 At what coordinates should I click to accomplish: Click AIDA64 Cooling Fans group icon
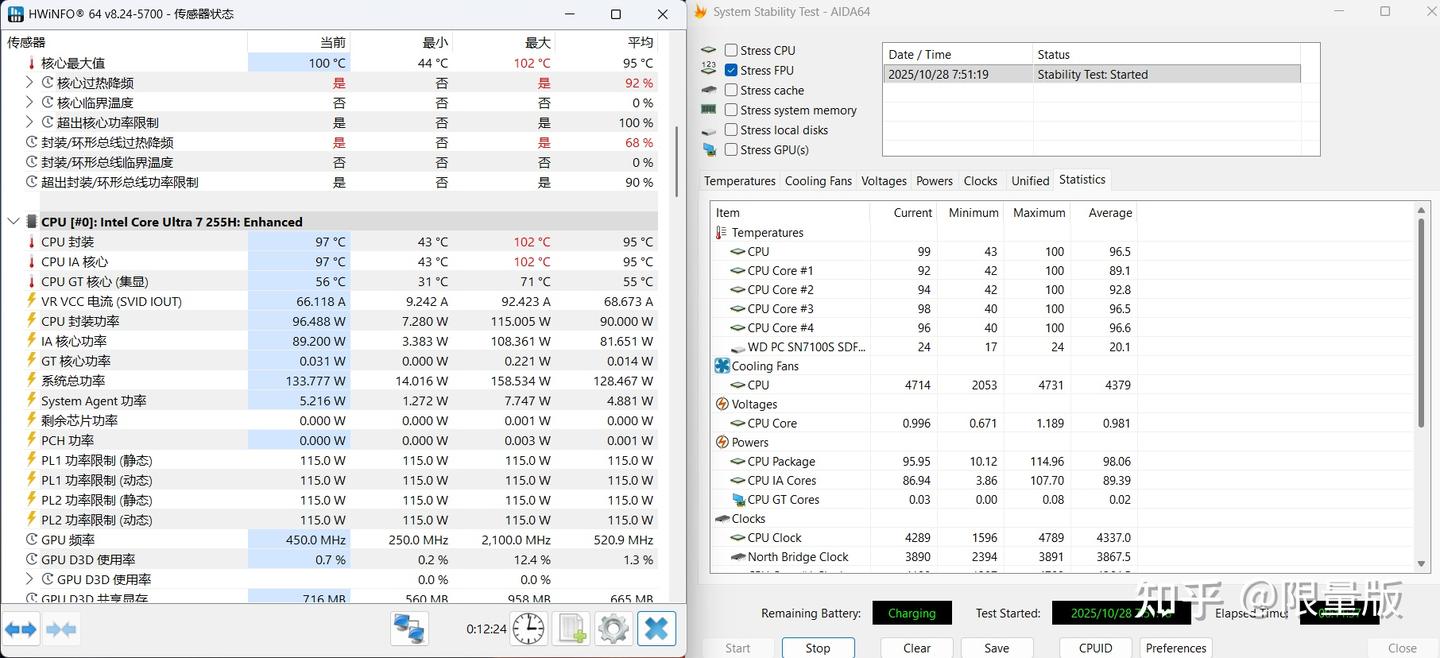[x=722, y=366]
